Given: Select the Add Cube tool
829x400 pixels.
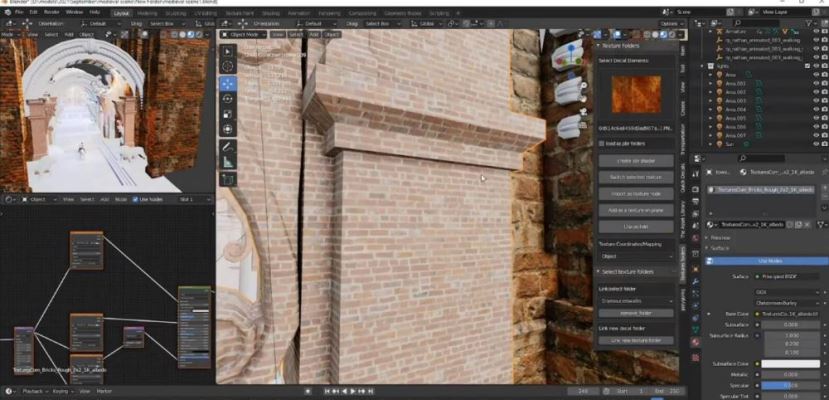Looking at the screenshot, I should point(228,180).
